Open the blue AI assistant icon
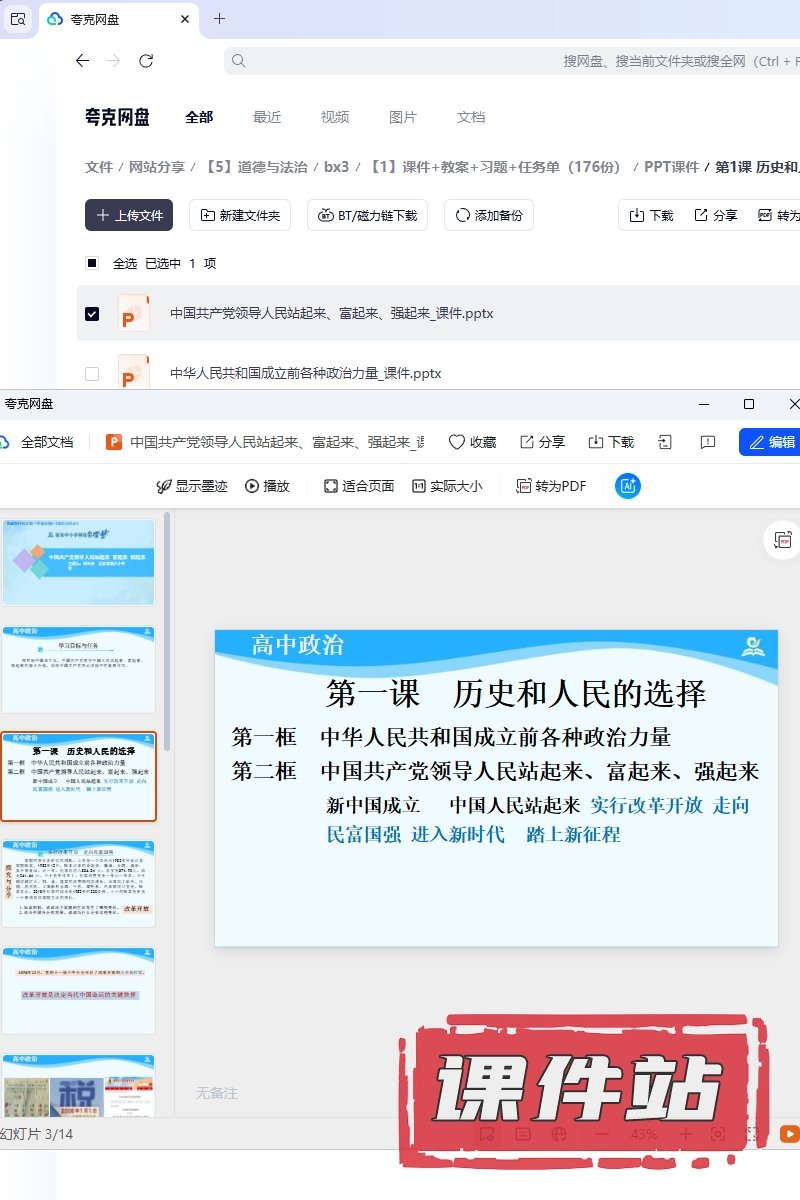Screen dimensions: 800x1200 pyautogui.click(x=628, y=486)
